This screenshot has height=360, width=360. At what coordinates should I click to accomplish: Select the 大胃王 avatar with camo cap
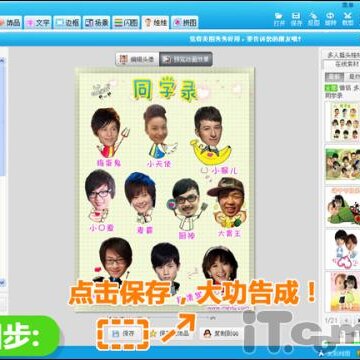coord(228,202)
